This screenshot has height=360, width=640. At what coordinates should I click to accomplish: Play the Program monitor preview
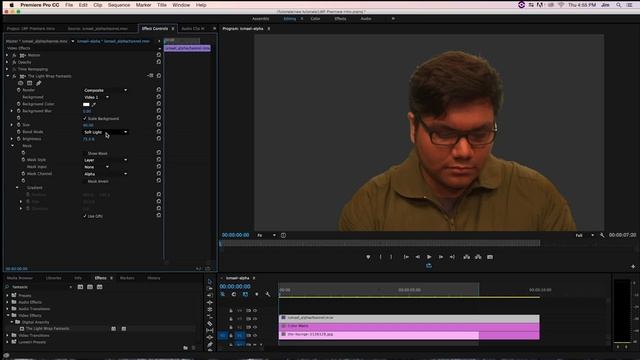[429, 257]
